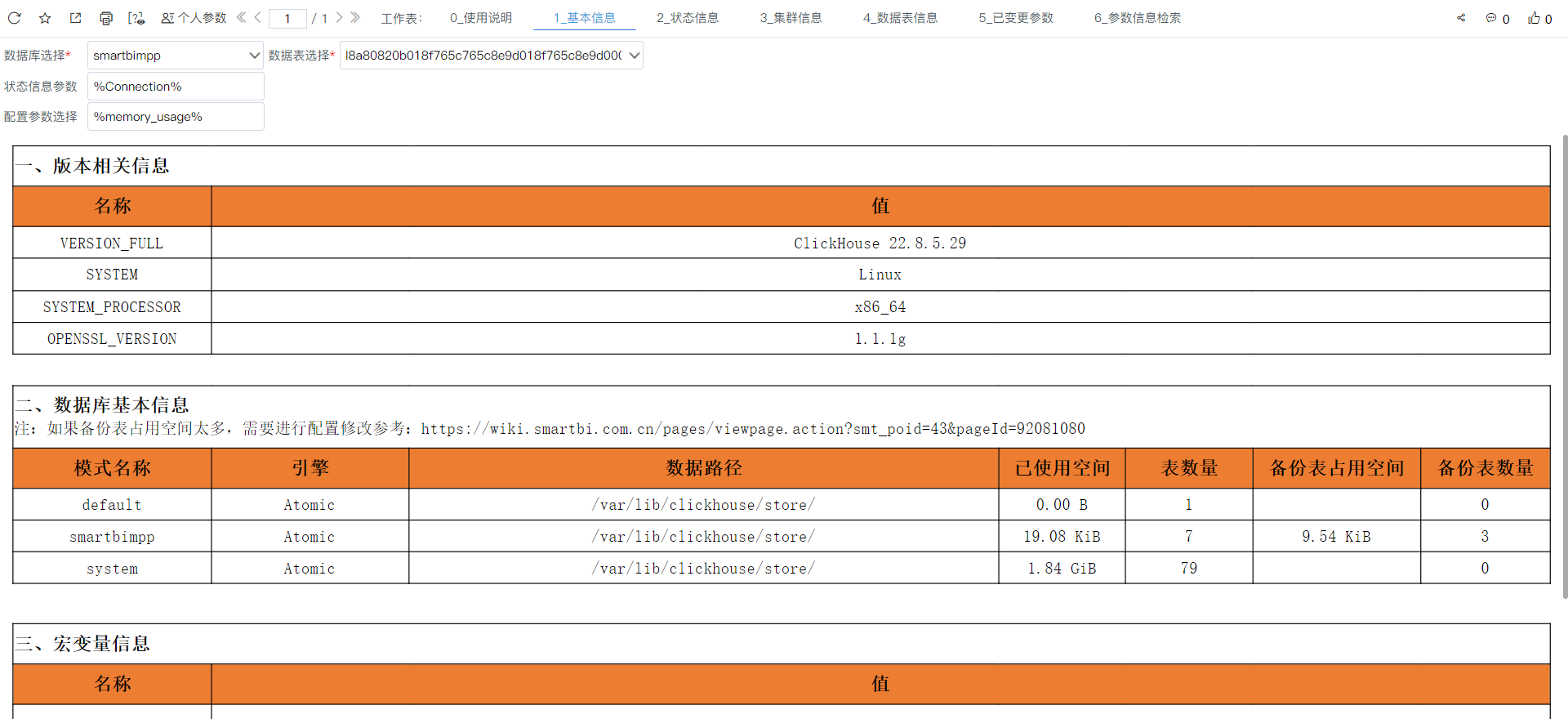
Task: Click the 三、宏变量信息 section title
Action: [82, 644]
